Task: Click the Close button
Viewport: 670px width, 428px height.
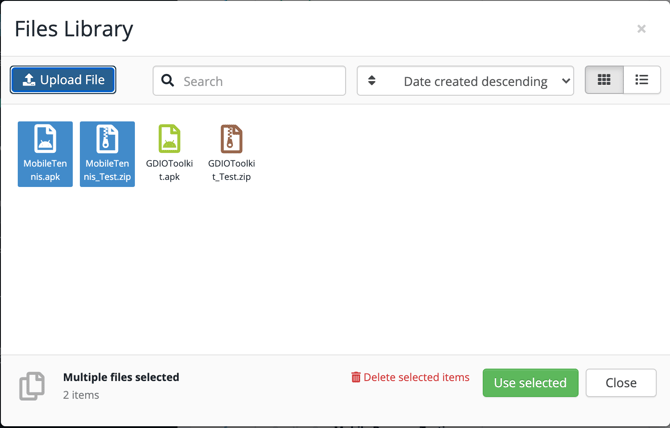Action: 621,383
